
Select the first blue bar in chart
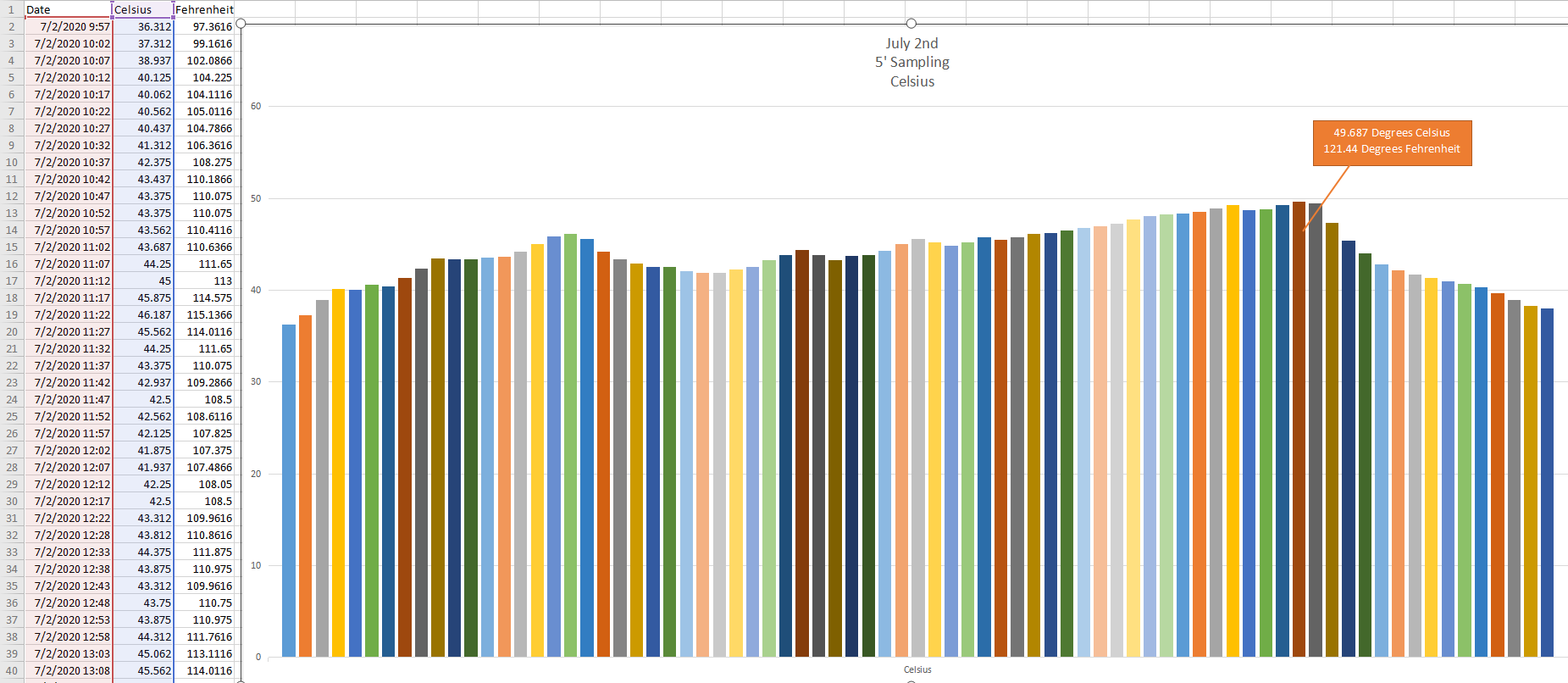click(289, 491)
